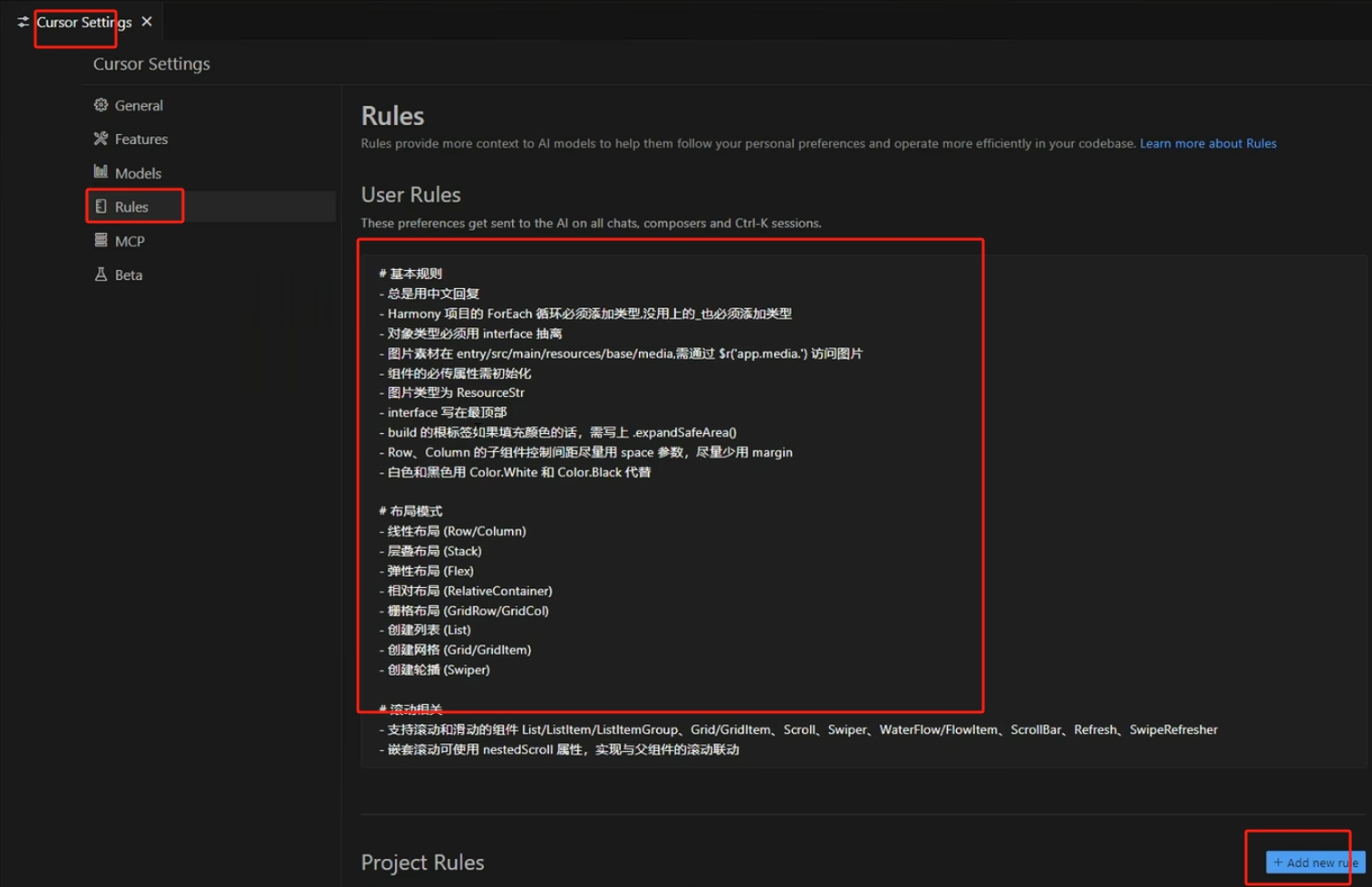
Task: Open the Learn more about Rules link
Action: click(1207, 143)
